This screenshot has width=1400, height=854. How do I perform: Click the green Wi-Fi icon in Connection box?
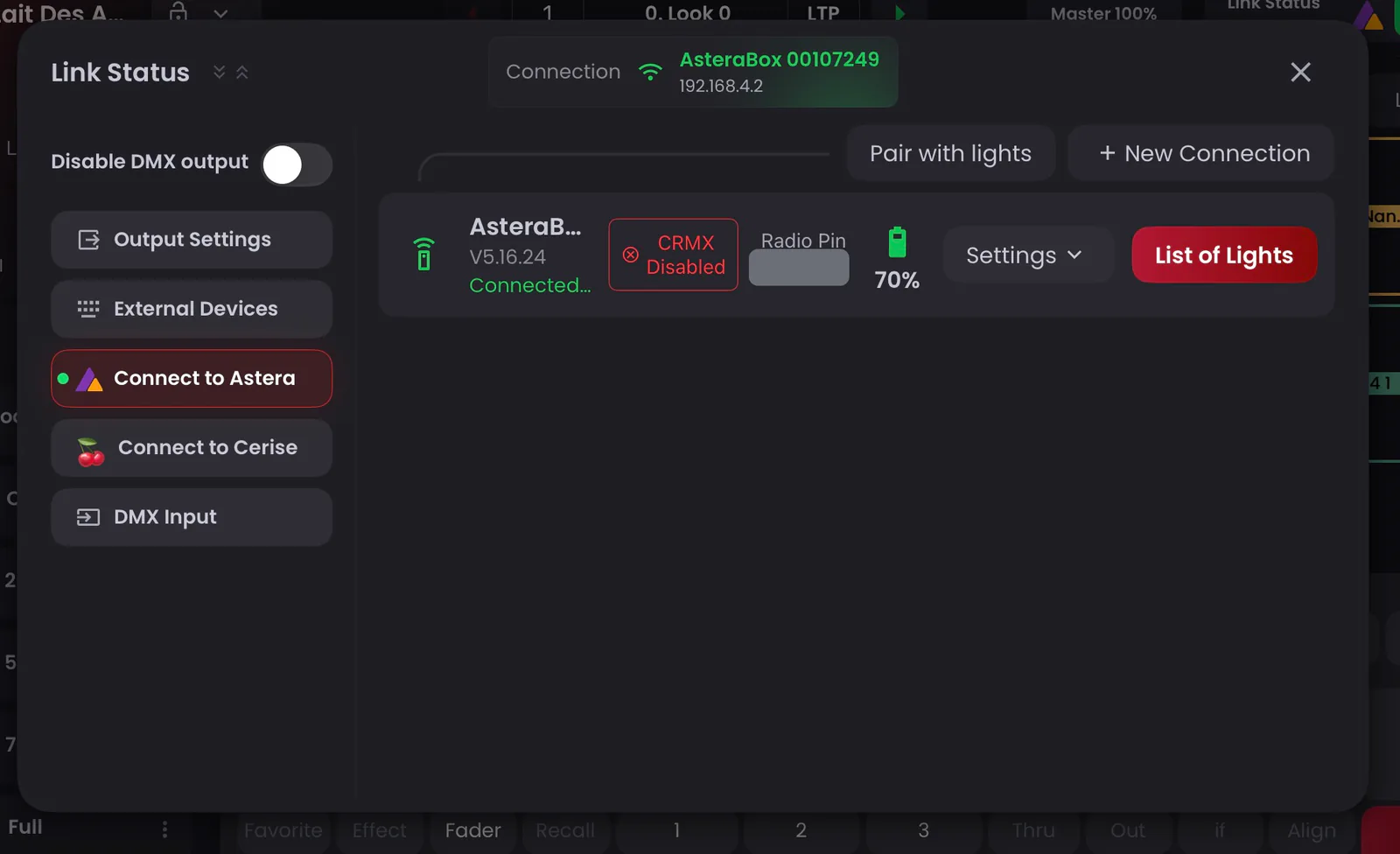click(x=650, y=72)
